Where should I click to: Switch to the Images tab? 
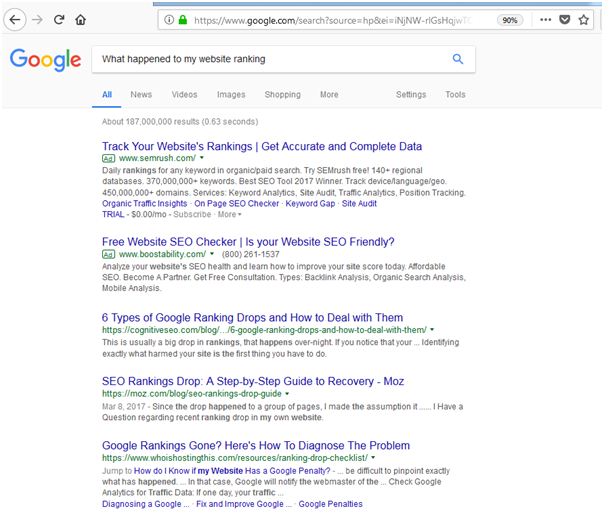(x=231, y=95)
